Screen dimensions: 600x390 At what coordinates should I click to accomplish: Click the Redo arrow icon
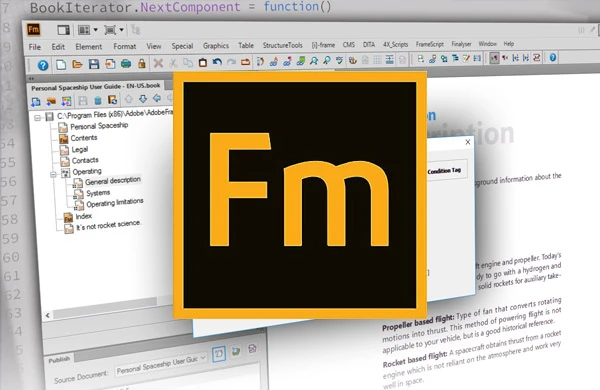[231, 62]
